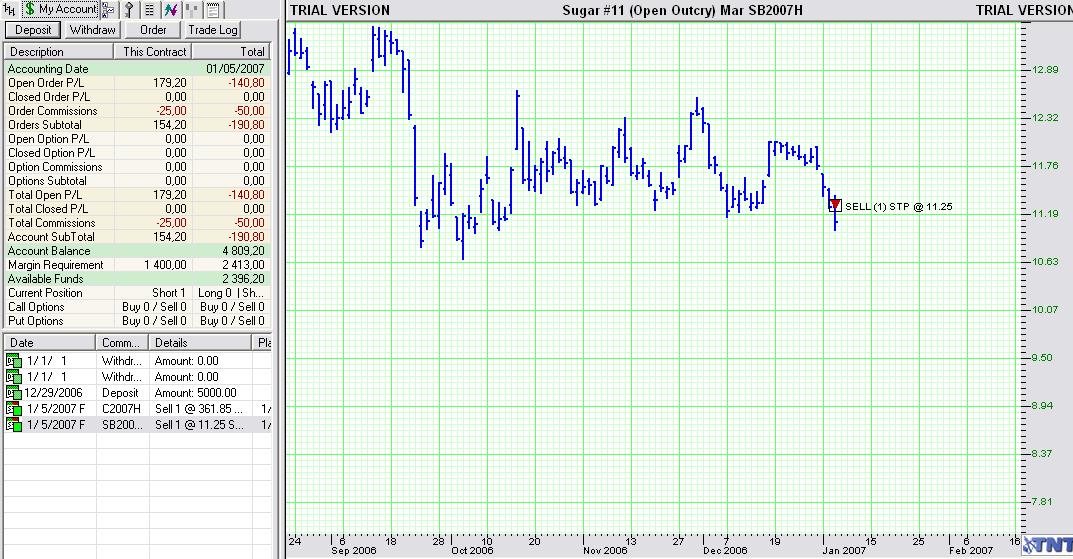This screenshot has width=1073, height=559.
Task: Click the Description column header
Action: pos(59,52)
